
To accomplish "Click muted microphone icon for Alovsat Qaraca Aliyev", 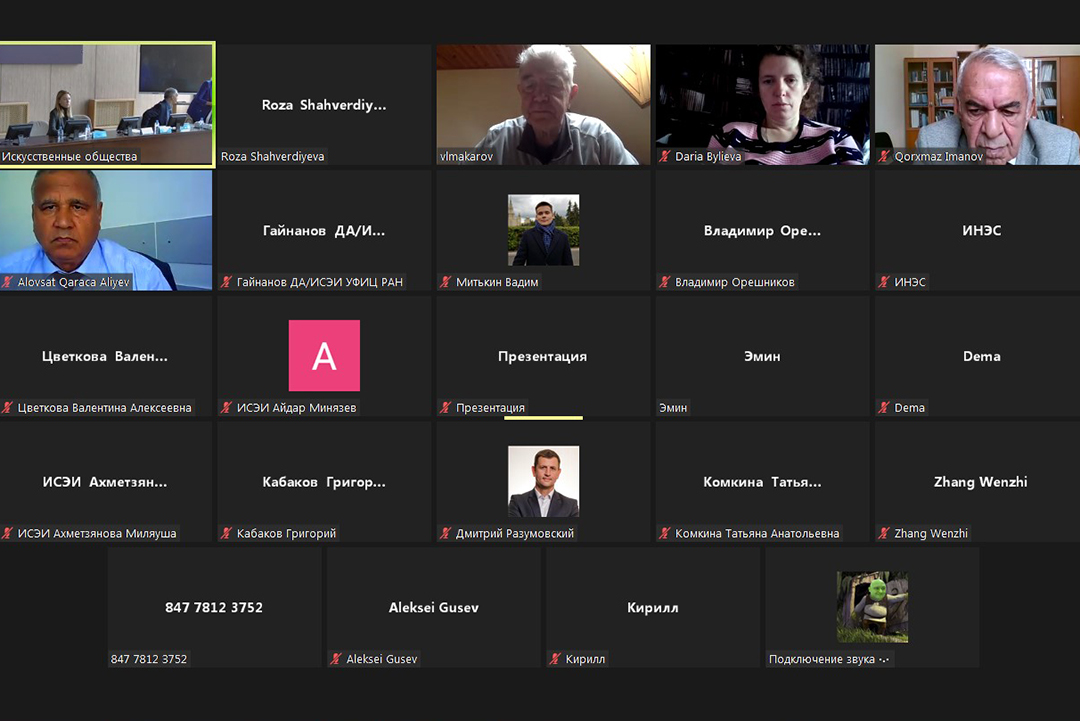I will click(x=8, y=283).
